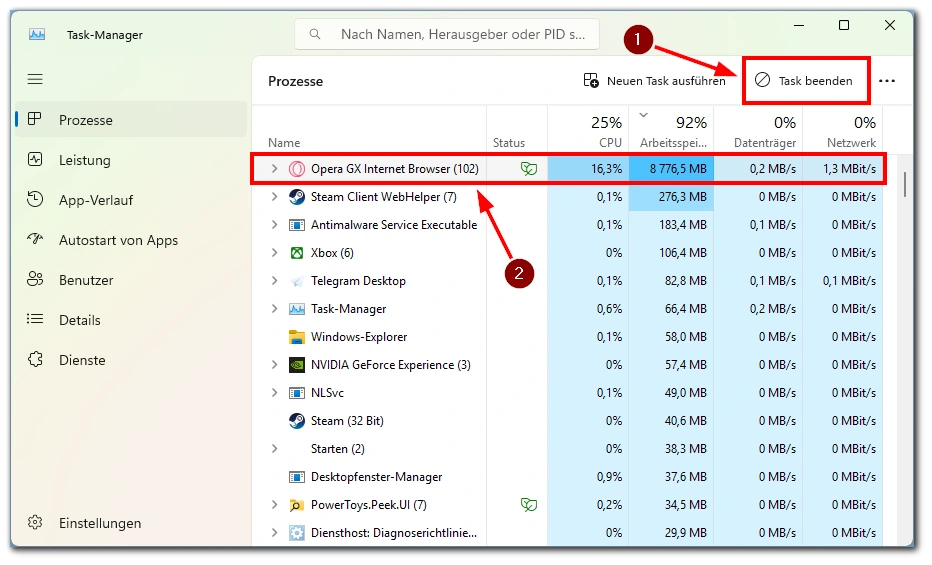The height and width of the screenshot is (565, 932).
Task: Sort by the Name column header
Action: click(369, 129)
